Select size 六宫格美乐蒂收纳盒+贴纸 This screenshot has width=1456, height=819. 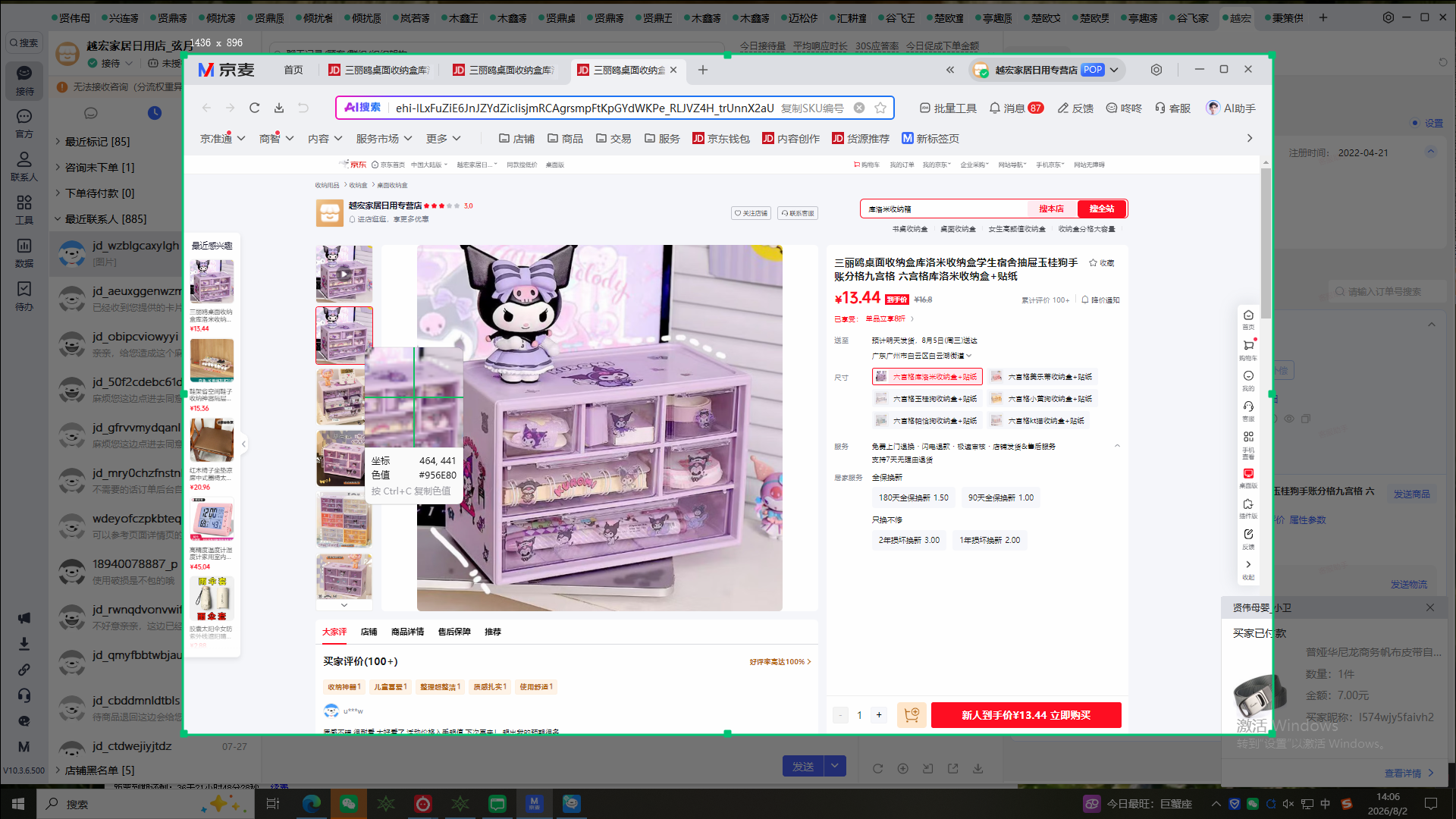click(x=1043, y=377)
